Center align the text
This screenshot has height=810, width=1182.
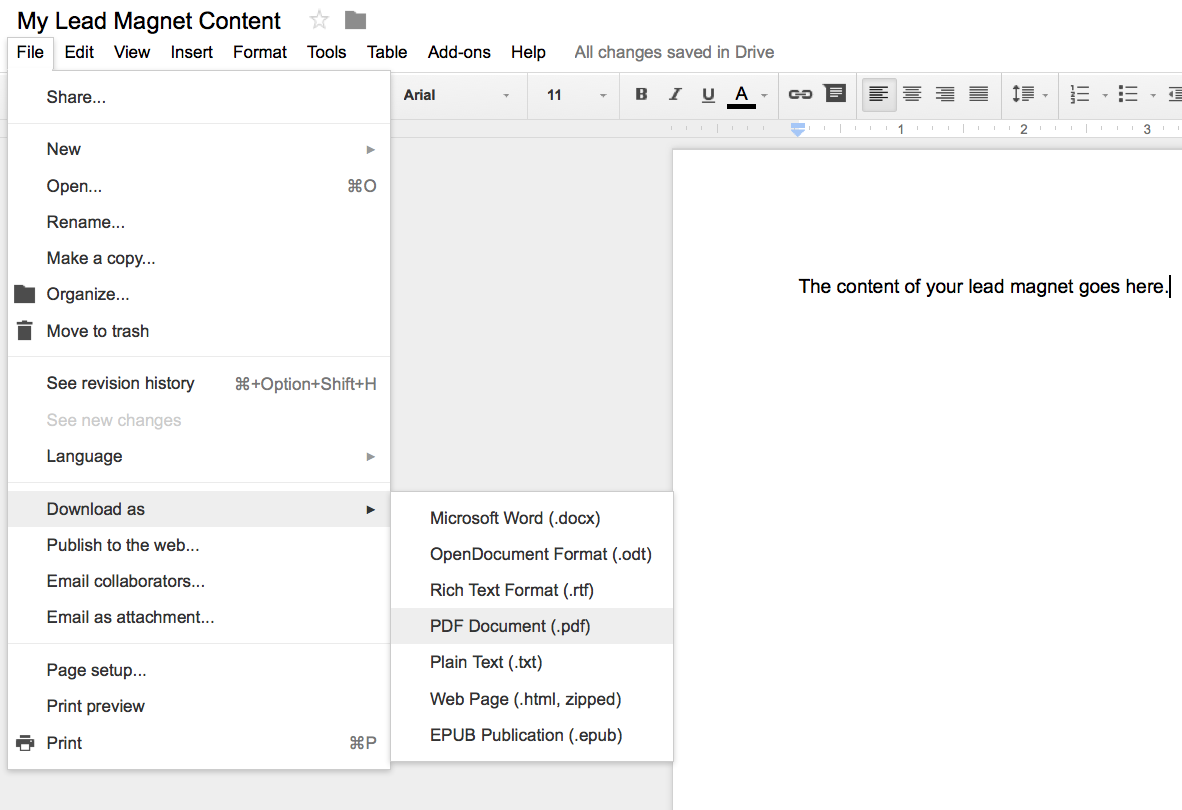coord(912,94)
